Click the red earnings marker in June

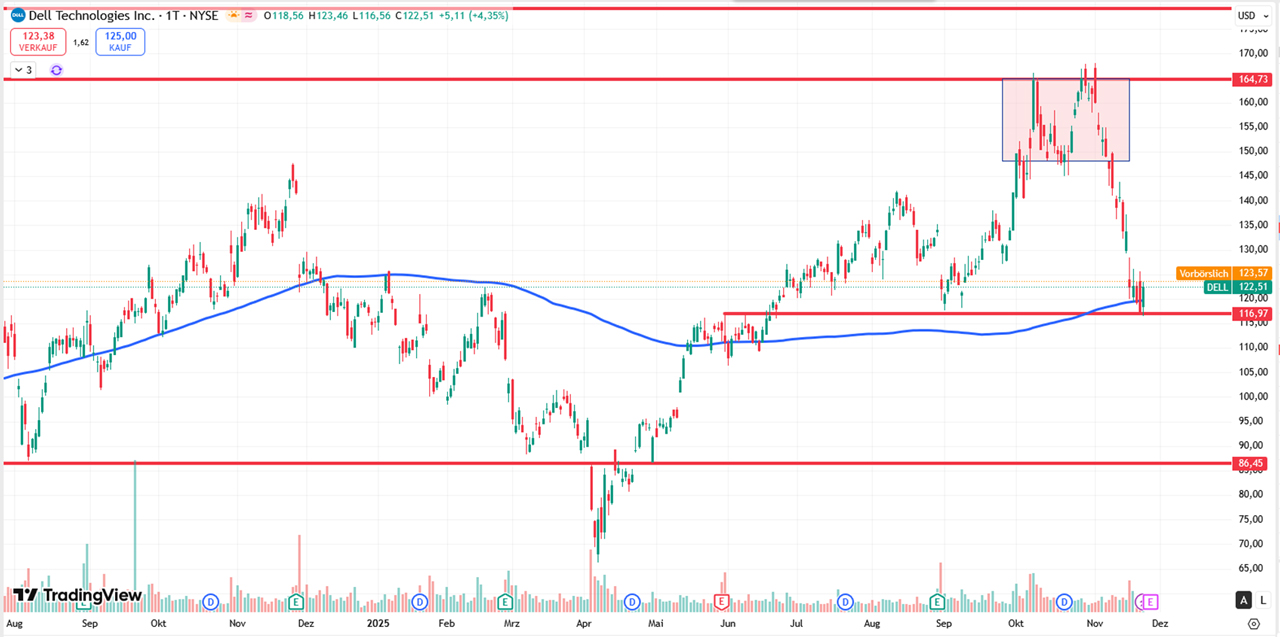pos(722,602)
